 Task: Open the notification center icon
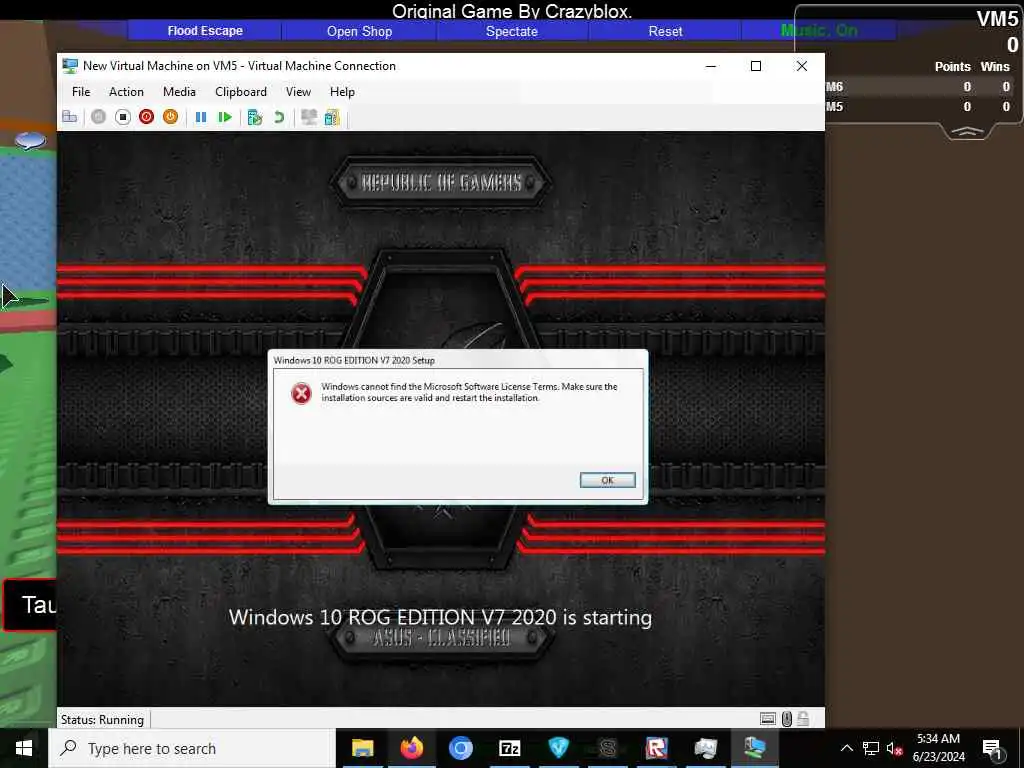pyautogui.click(x=992, y=749)
